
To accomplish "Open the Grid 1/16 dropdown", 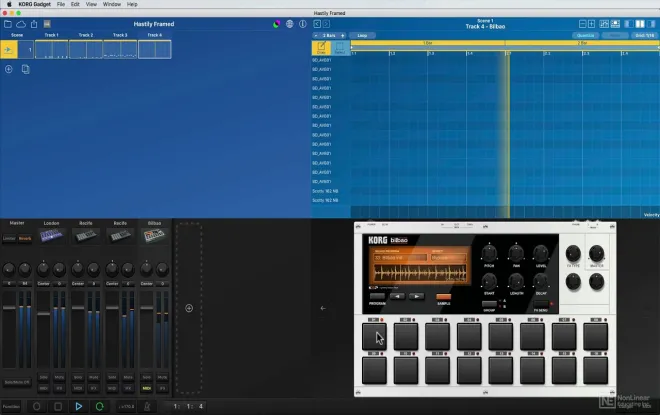I will click(644, 35).
